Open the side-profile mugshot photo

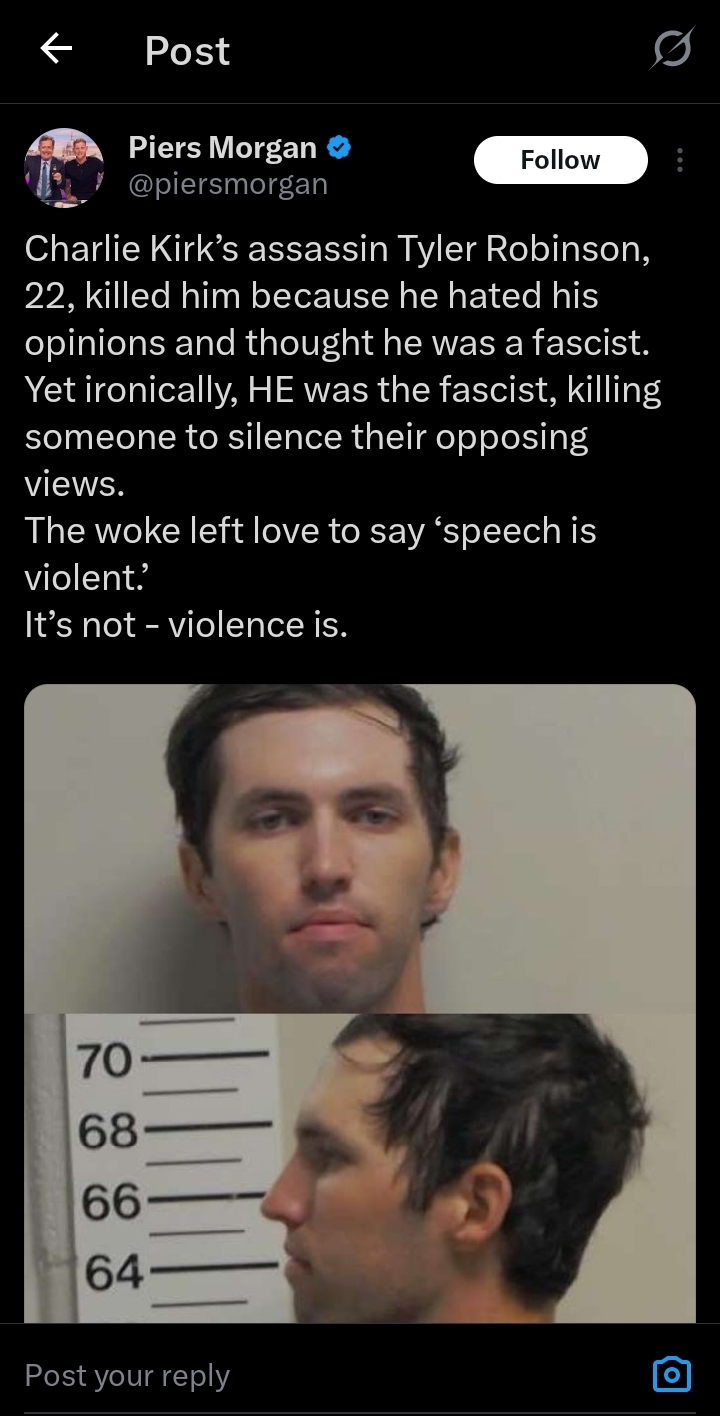(x=360, y=1168)
